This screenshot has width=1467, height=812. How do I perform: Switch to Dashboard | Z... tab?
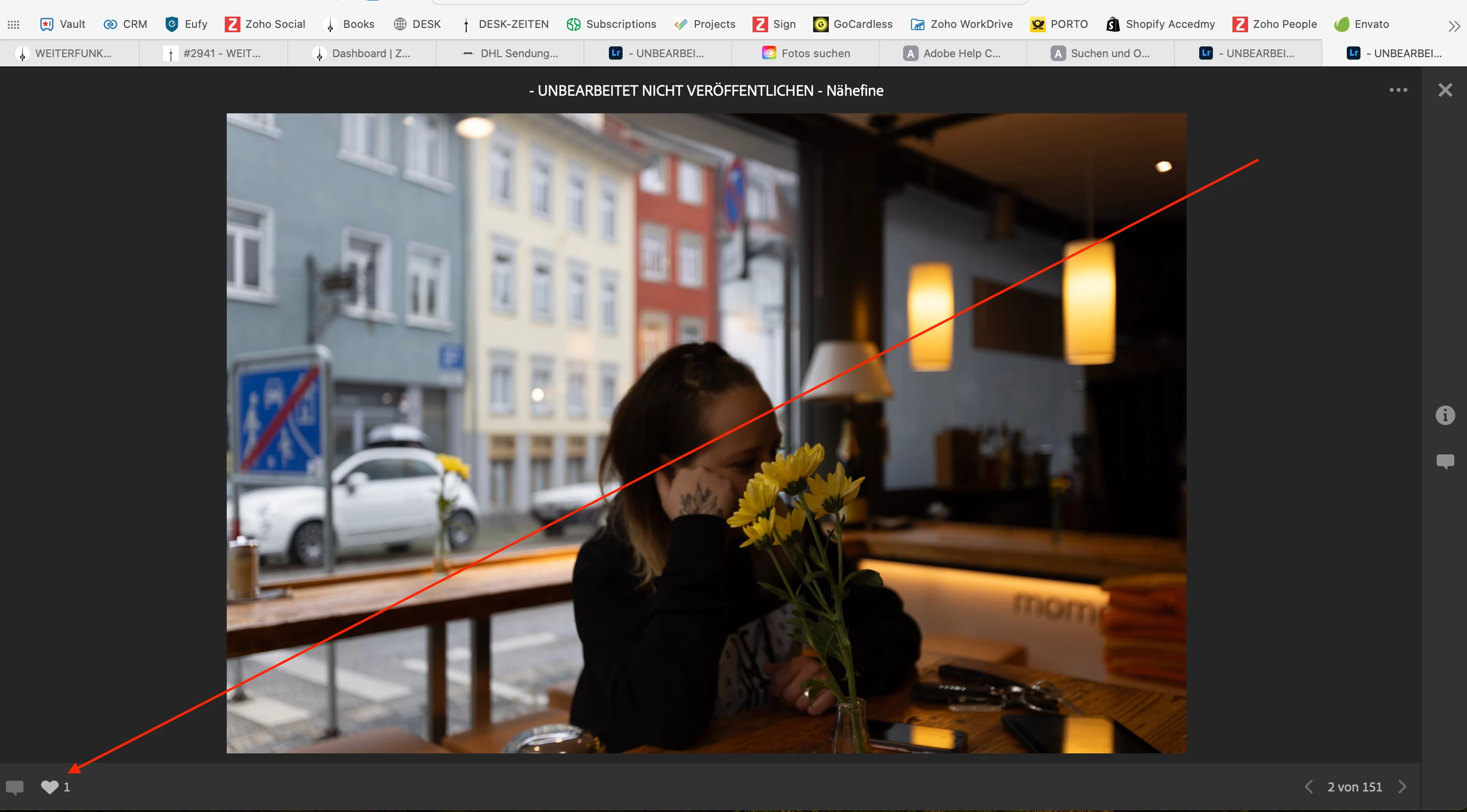click(x=362, y=54)
